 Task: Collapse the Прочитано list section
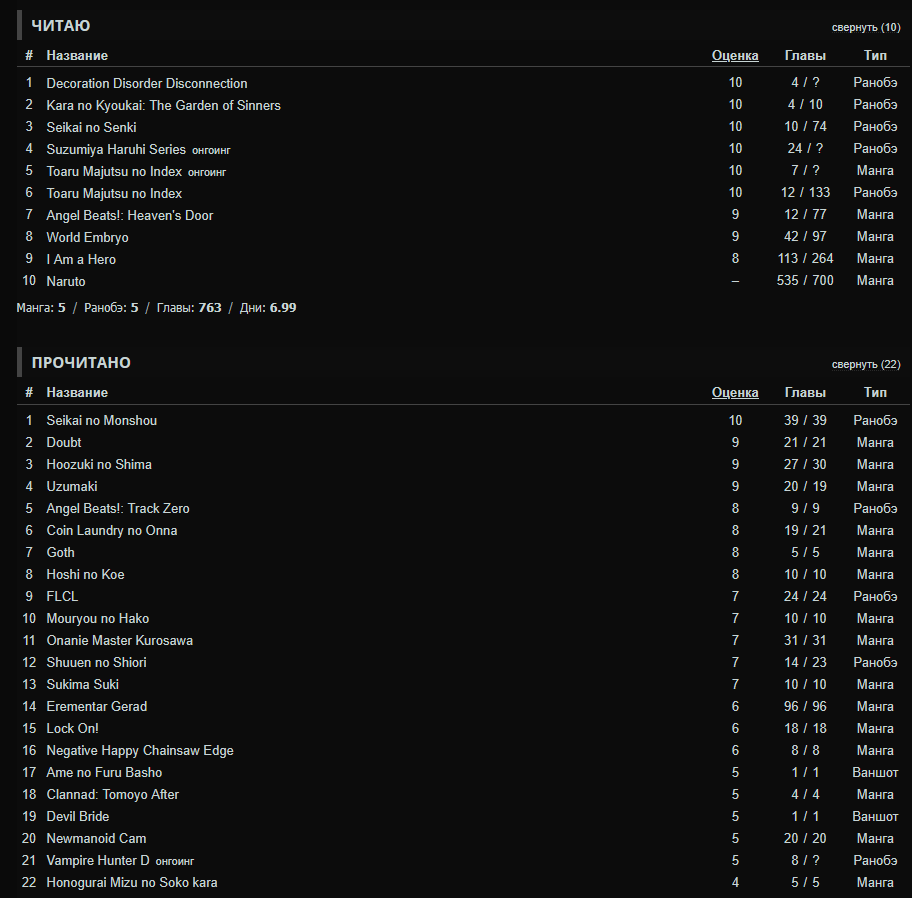click(x=865, y=364)
